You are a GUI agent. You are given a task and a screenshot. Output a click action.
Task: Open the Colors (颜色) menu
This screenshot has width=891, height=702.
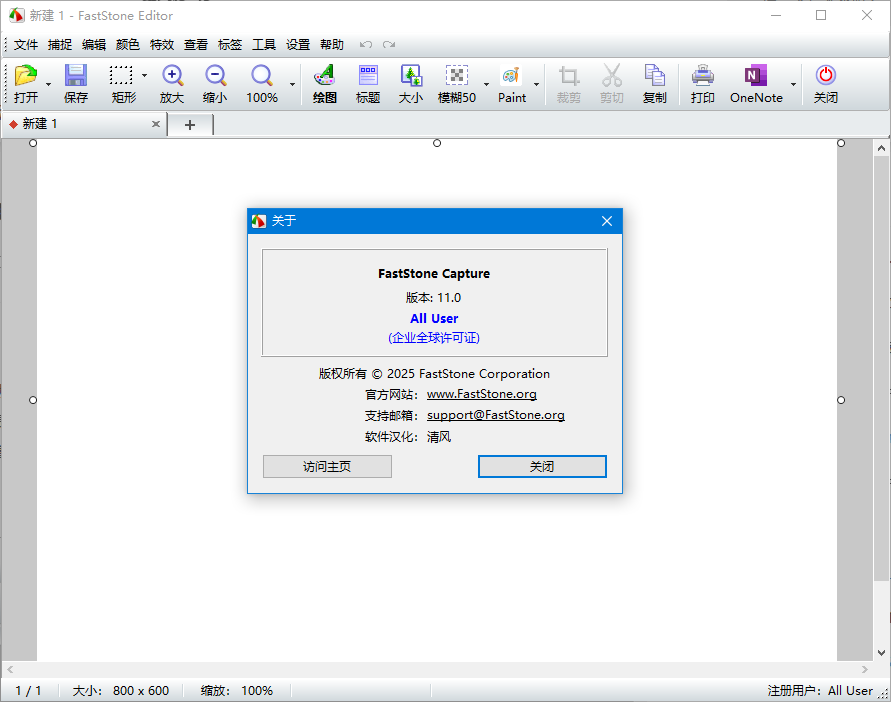tap(127, 44)
